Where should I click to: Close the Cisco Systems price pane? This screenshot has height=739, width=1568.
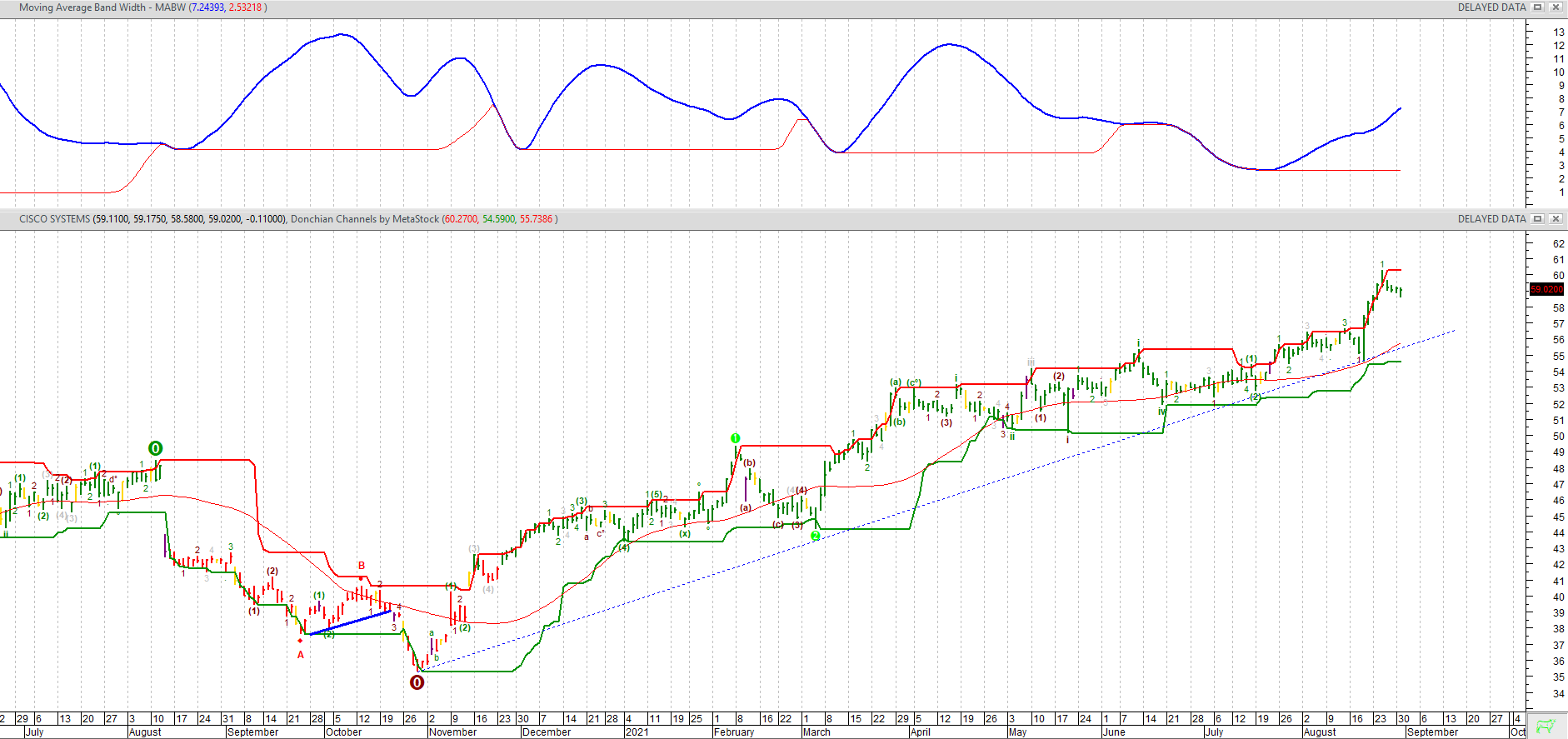point(1555,219)
